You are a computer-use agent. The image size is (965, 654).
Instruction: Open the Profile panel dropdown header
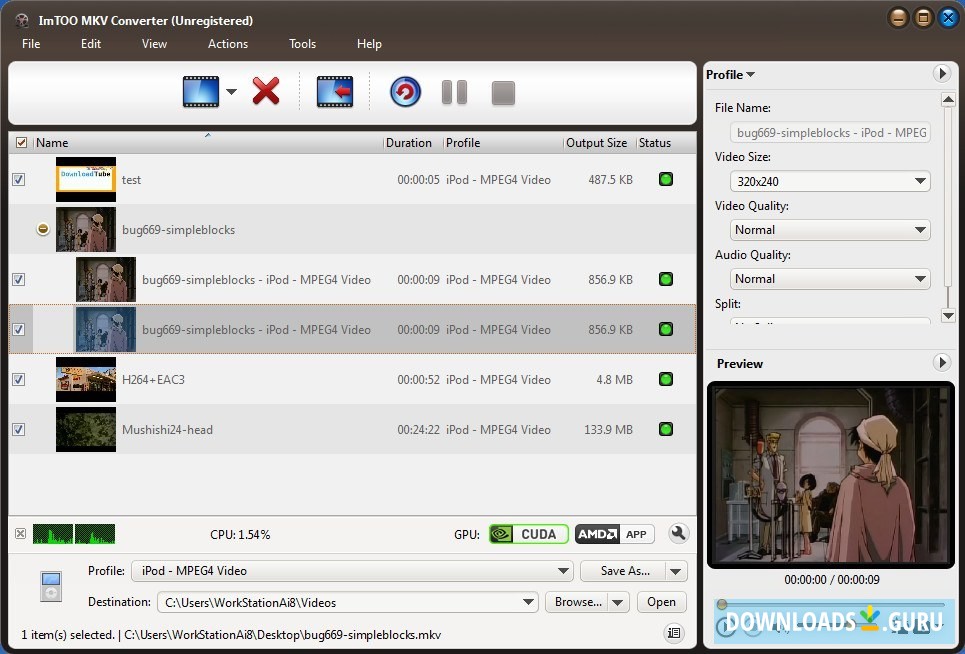click(x=731, y=75)
